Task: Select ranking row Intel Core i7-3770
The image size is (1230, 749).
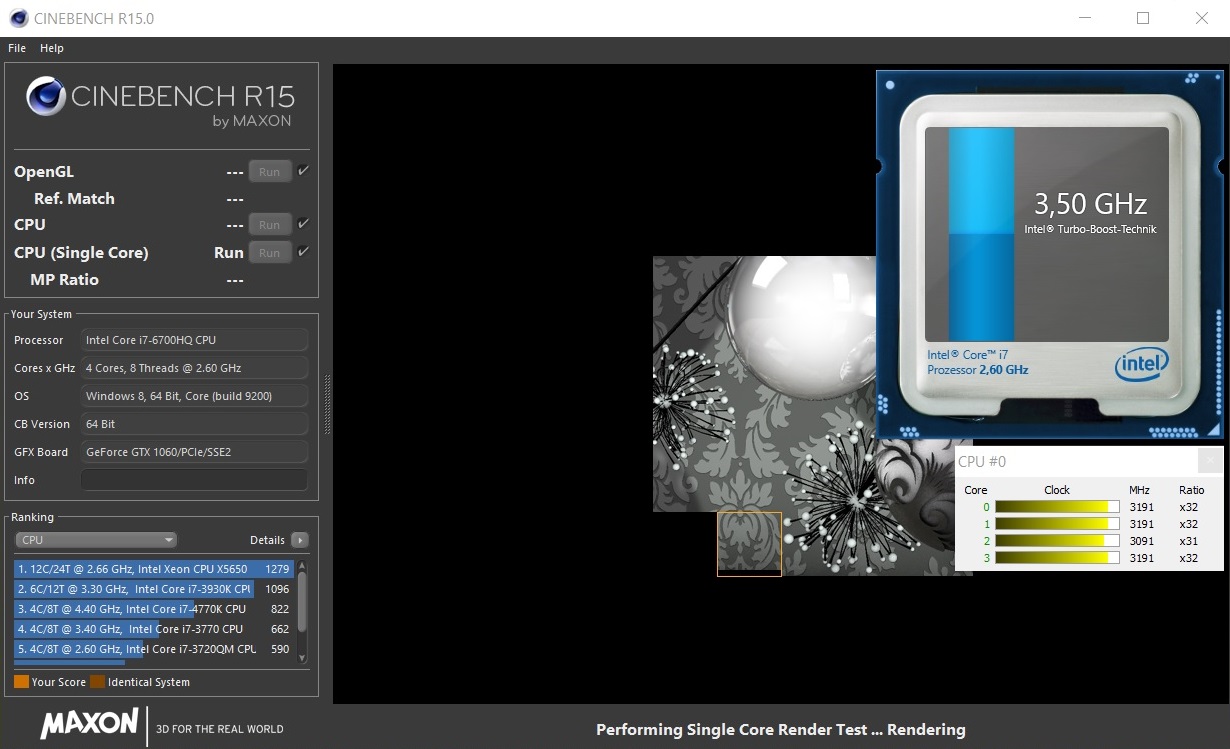Action: point(154,629)
